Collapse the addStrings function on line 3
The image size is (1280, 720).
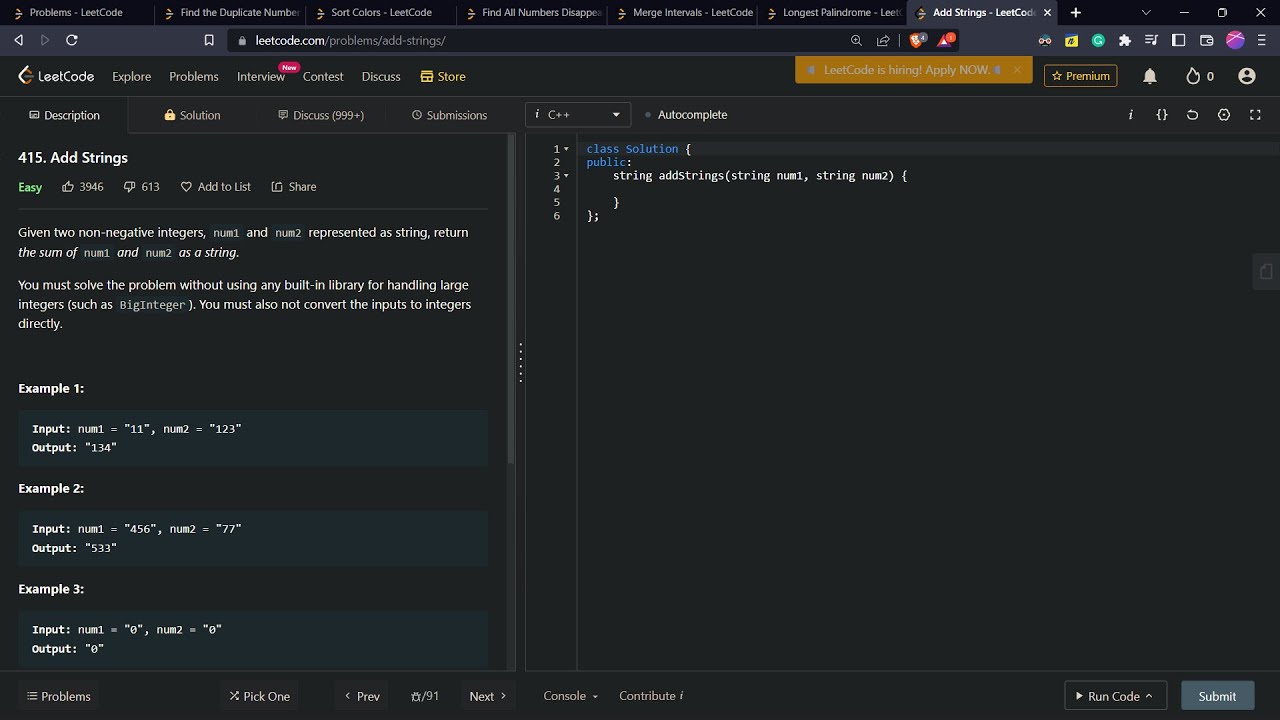click(566, 176)
